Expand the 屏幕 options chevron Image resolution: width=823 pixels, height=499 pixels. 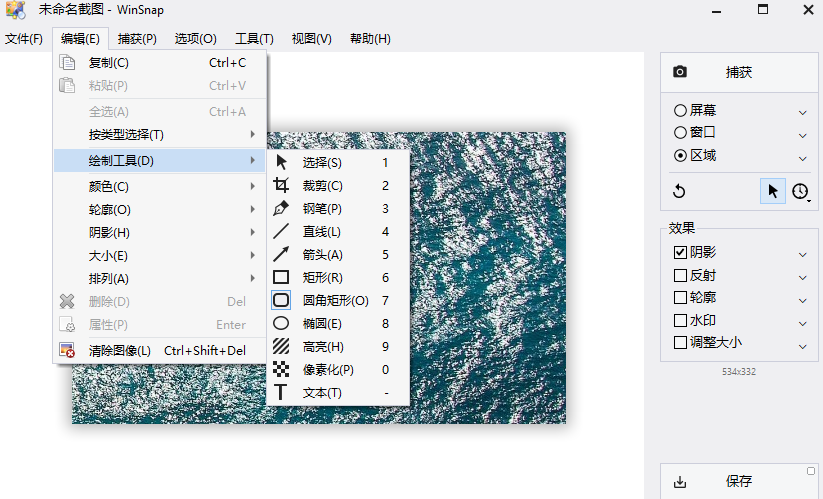tap(803, 112)
